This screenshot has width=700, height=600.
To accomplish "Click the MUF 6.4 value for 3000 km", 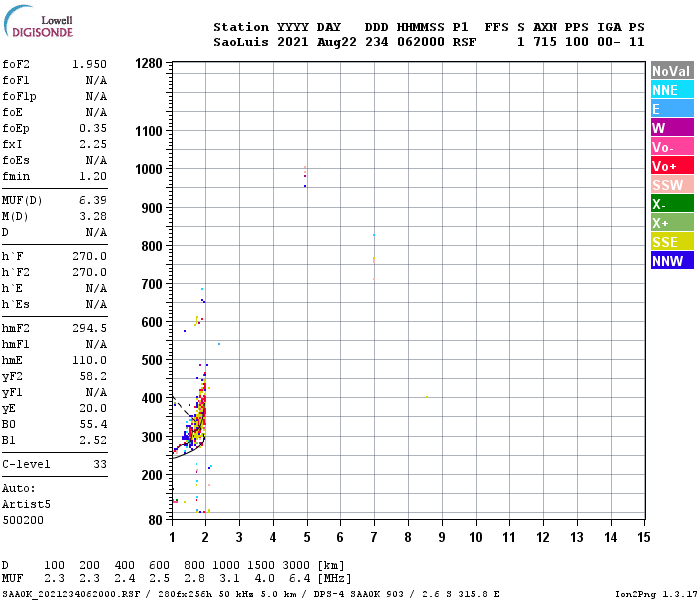I will click(299, 579).
